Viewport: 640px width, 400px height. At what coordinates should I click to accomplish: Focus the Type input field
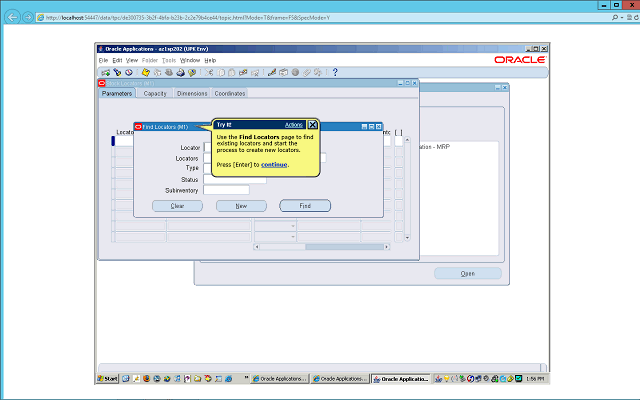coord(207,168)
